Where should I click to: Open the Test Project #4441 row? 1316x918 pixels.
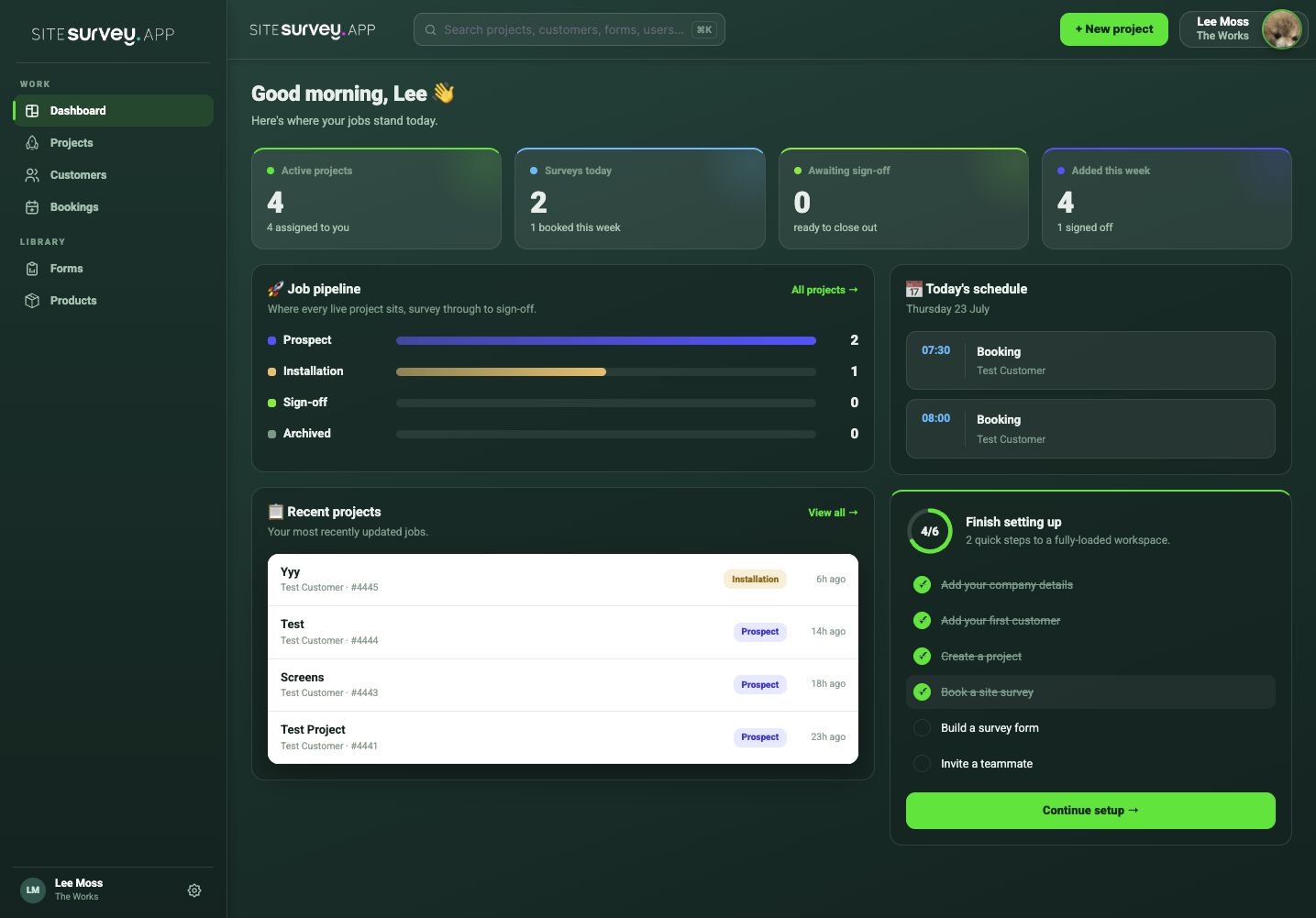(x=563, y=737)
